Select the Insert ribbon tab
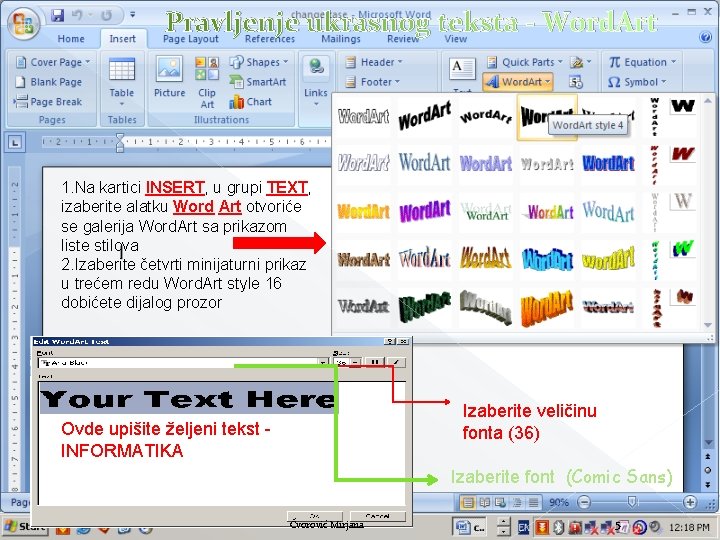The height and width of the screenshot is (540, 720). tap(123, 39)
